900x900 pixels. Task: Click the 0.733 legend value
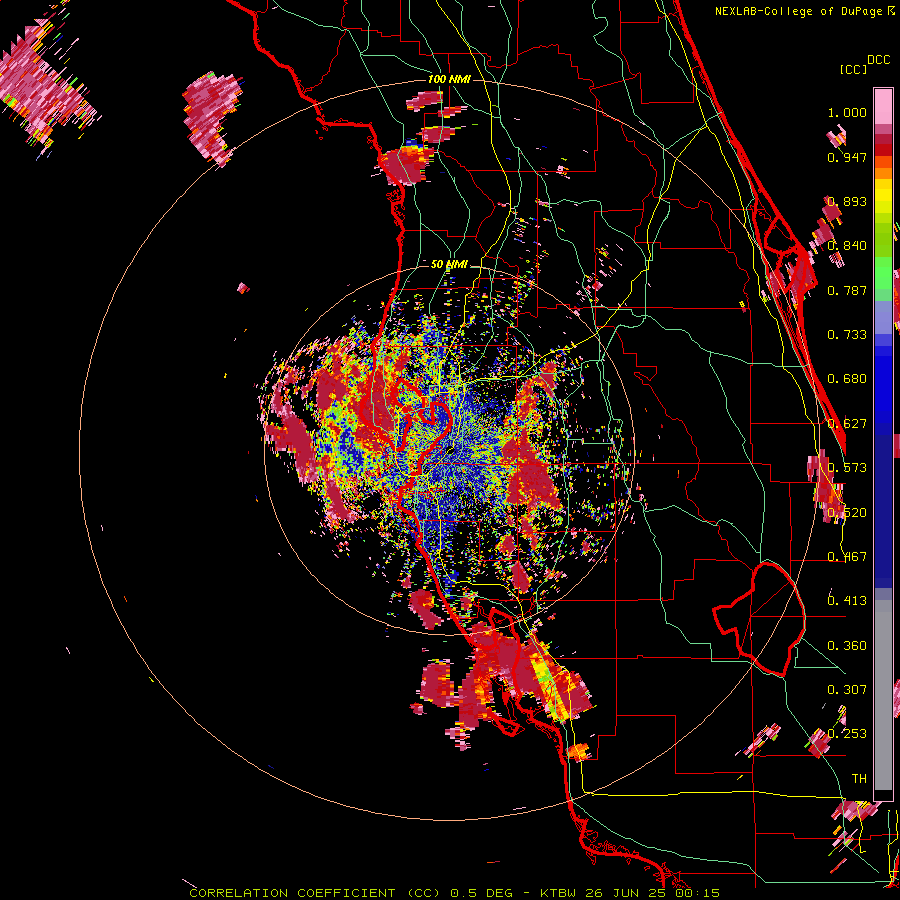coord(847,335)
